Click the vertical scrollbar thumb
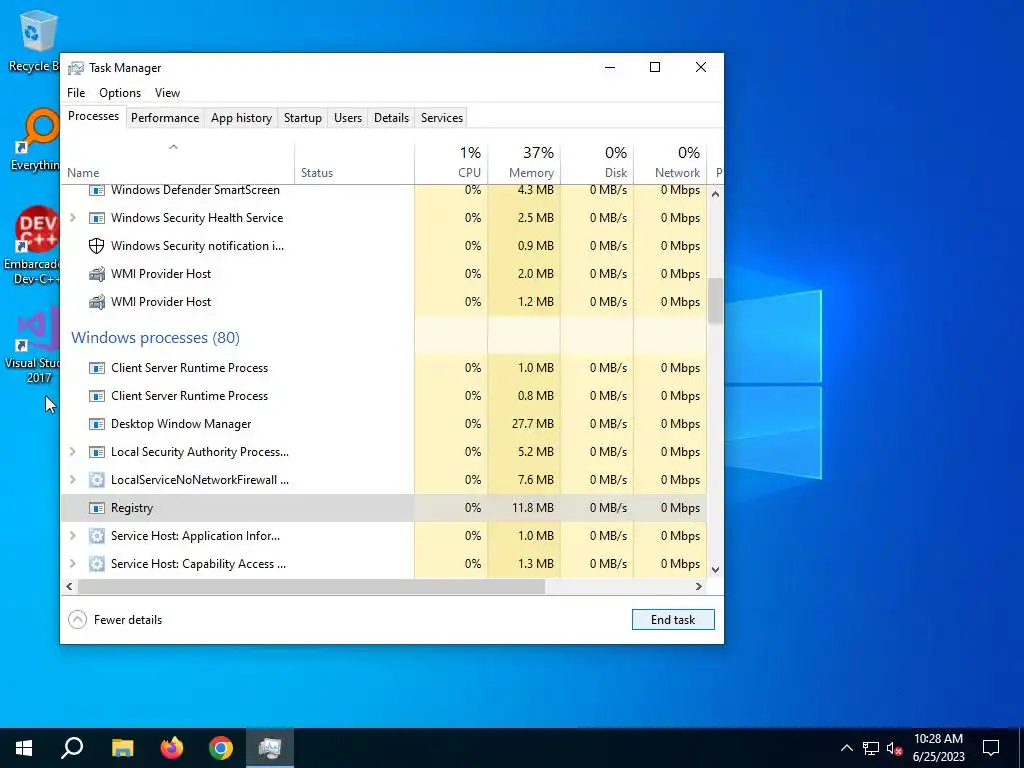 tap(715, 301)
